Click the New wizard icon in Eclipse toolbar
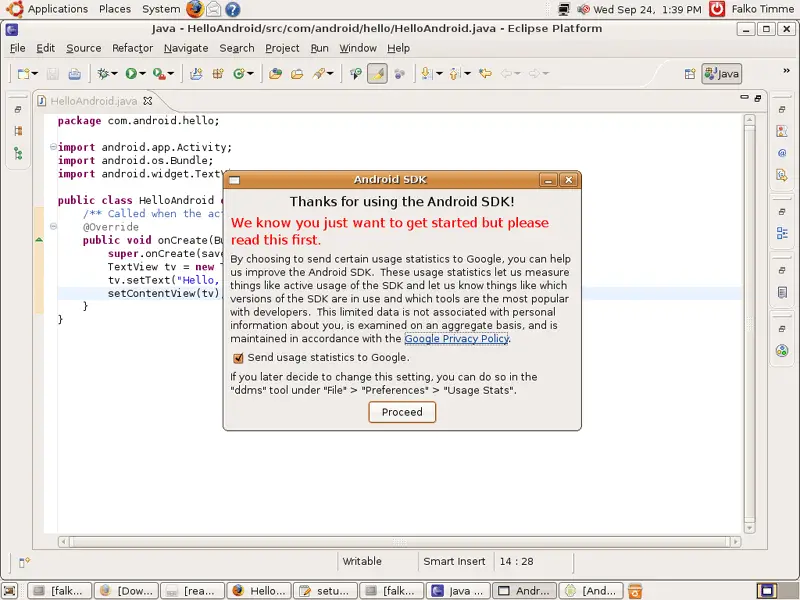This screenshot has width=800, height=600. 23,73
